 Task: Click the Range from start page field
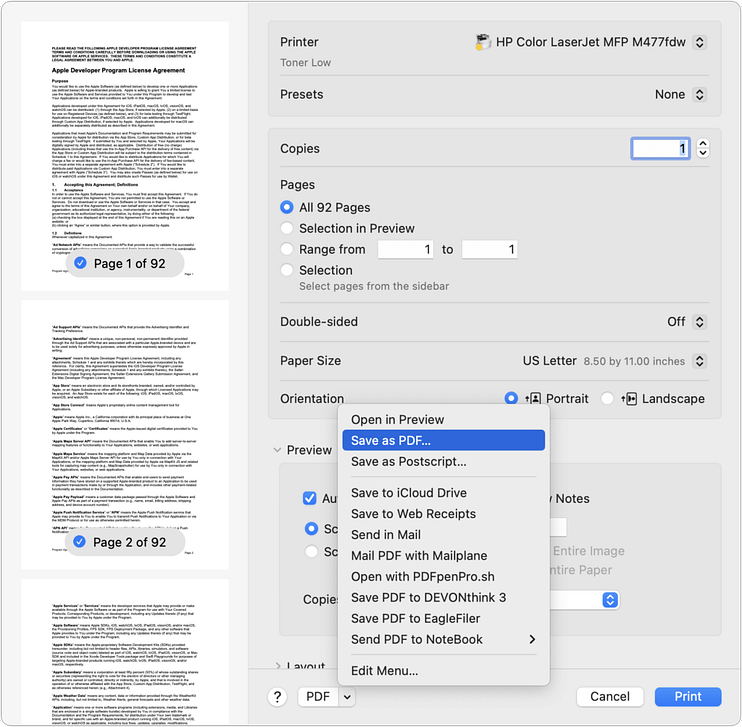406,249
